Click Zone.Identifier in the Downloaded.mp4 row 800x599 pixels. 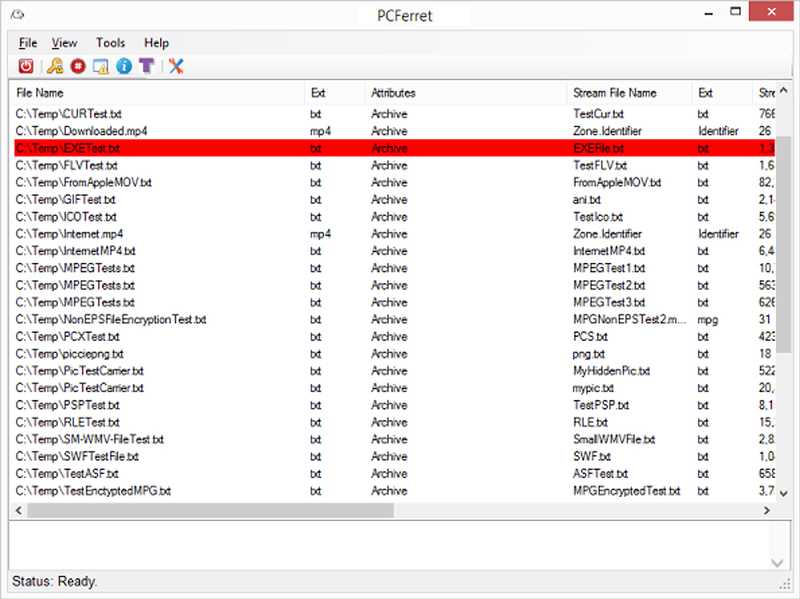point(607,131)
